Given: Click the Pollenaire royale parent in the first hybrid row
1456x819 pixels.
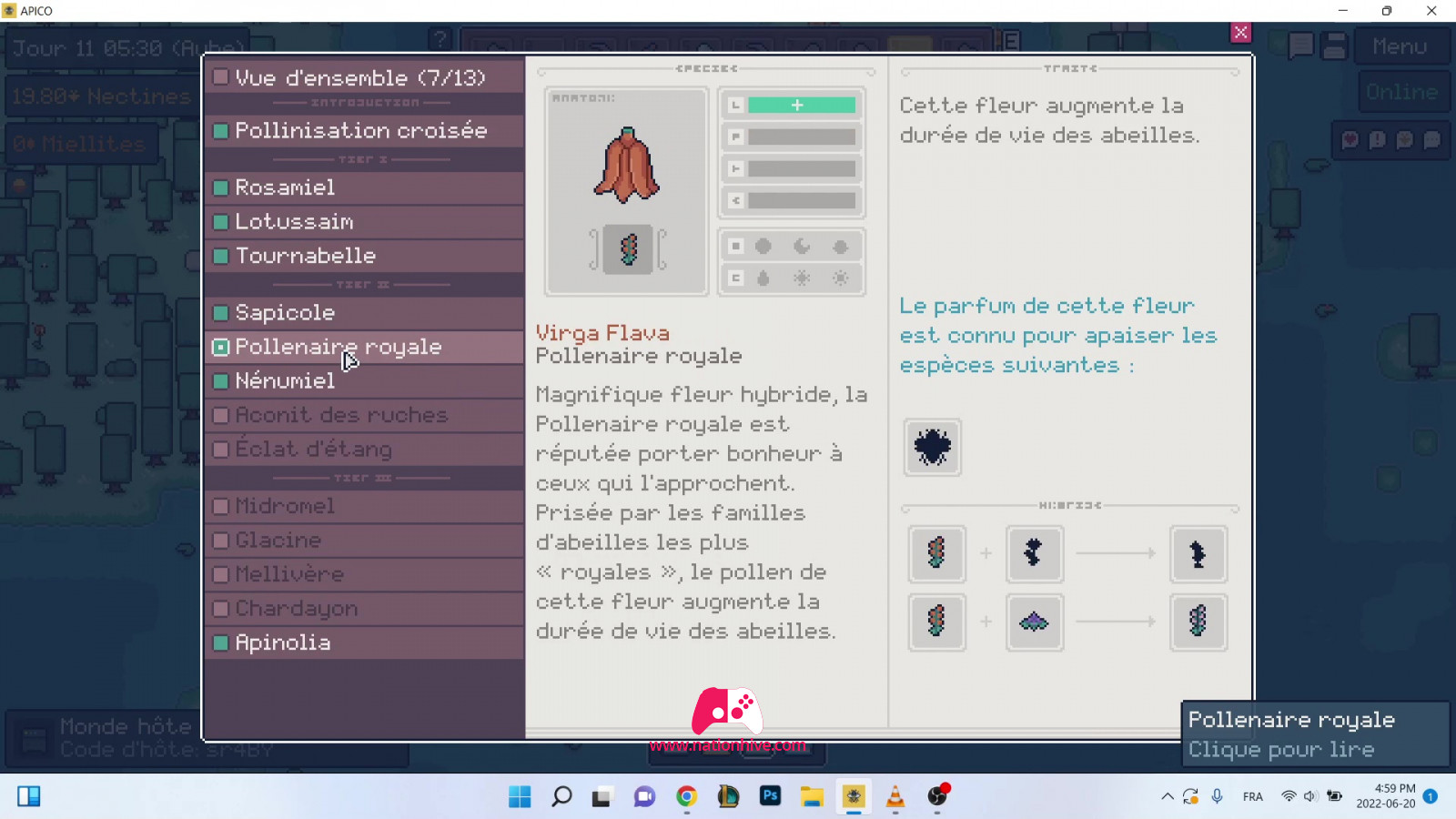Looking at the screenshot, I should coord(936,553).
